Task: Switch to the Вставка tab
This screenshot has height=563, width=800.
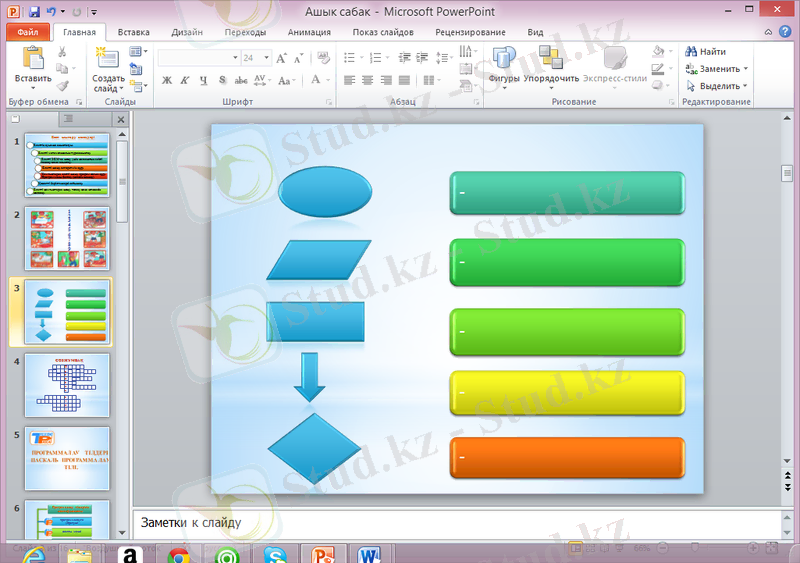Action: pos(133,32)
